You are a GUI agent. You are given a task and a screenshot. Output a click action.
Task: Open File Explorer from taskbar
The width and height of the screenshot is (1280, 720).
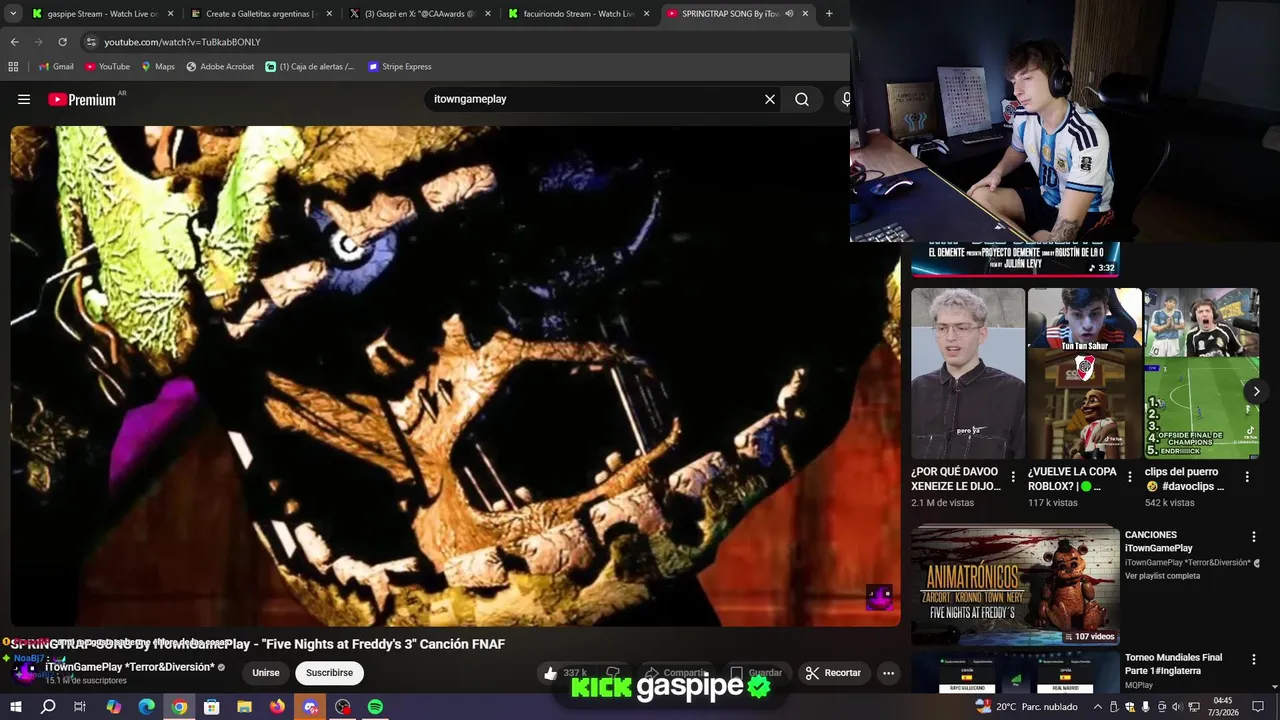[x=244, y=707]
